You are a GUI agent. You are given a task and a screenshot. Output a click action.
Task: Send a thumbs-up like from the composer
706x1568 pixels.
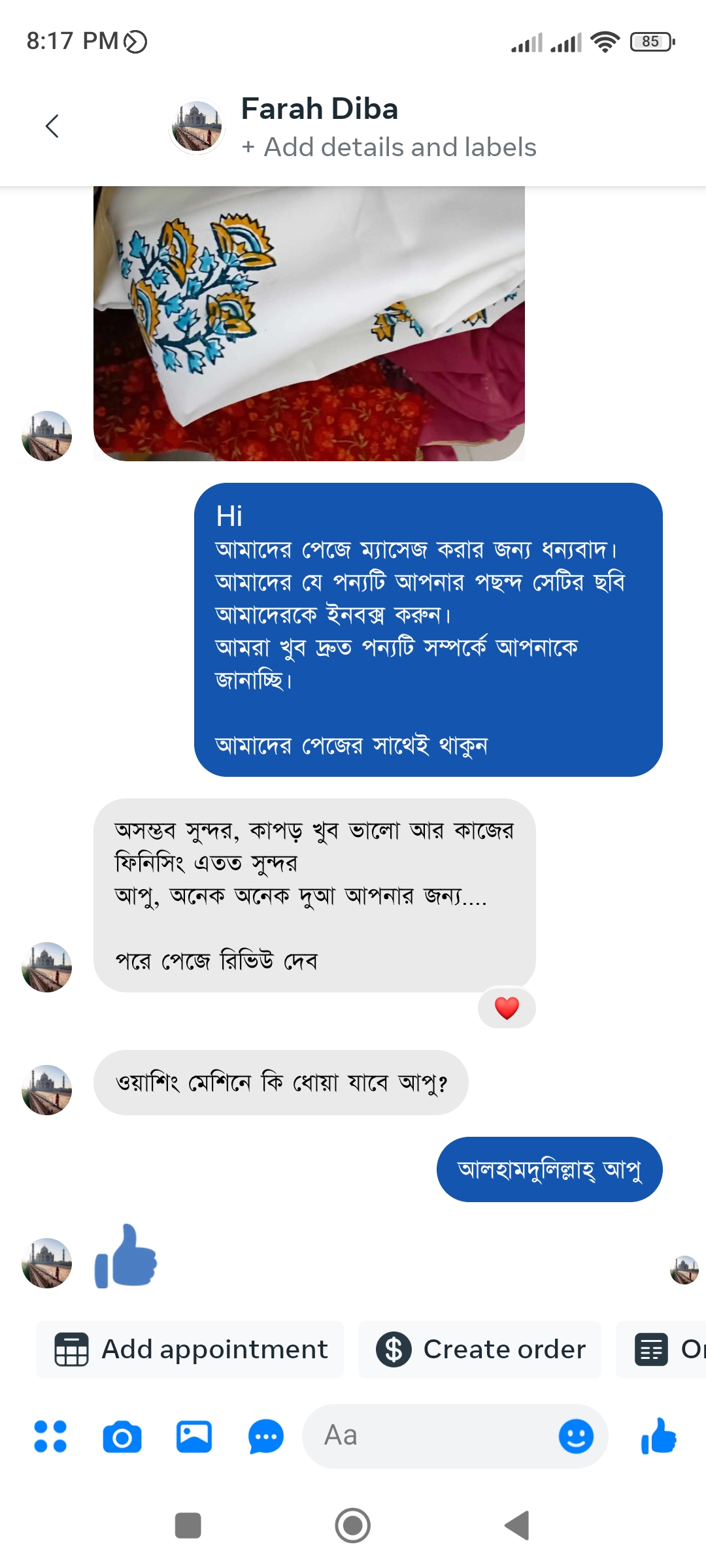(x=659, y=1437)
